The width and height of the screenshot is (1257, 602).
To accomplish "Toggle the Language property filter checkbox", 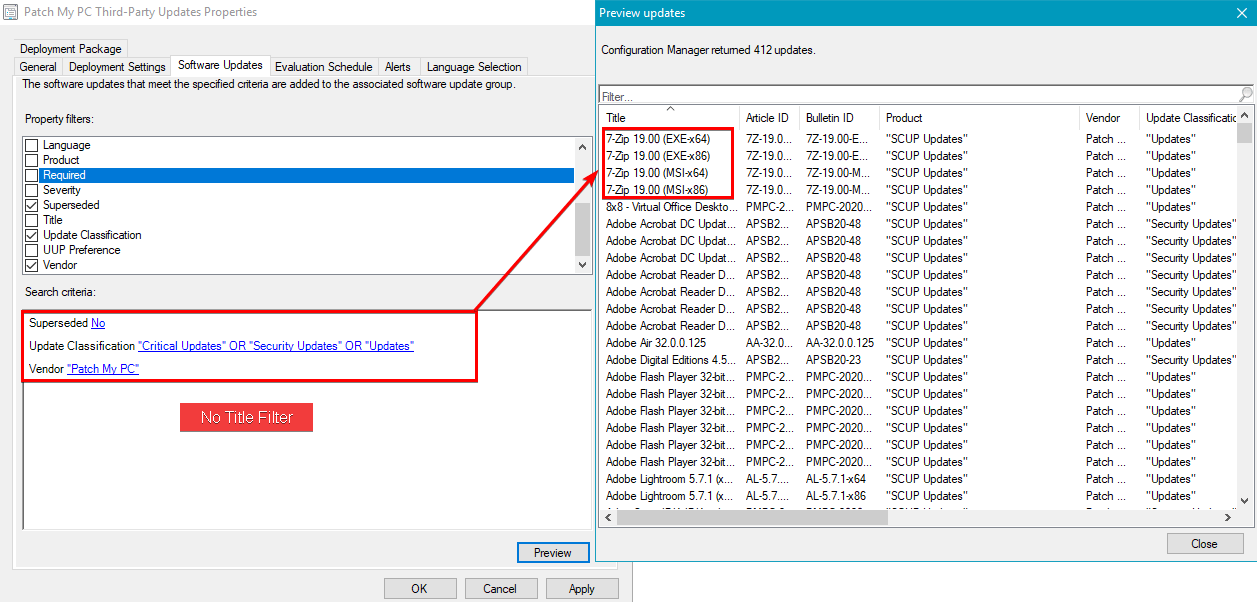I will (x=32, y=145).
